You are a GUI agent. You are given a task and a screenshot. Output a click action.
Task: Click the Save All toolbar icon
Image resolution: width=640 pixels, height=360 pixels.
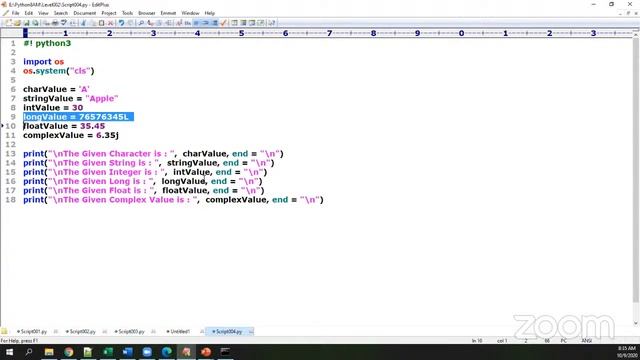[36, 23]
